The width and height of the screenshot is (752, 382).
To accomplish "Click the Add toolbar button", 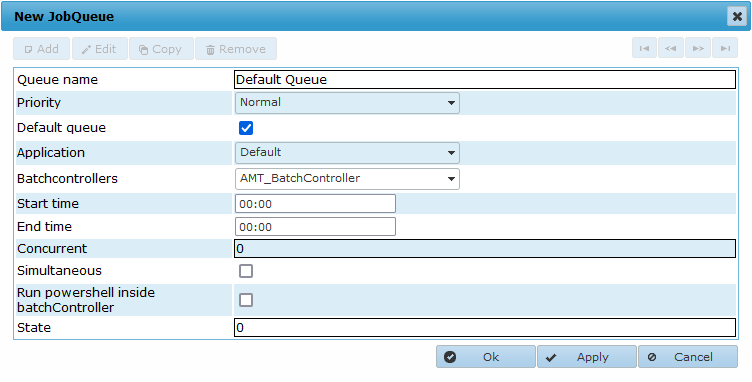I will (42, 49).
